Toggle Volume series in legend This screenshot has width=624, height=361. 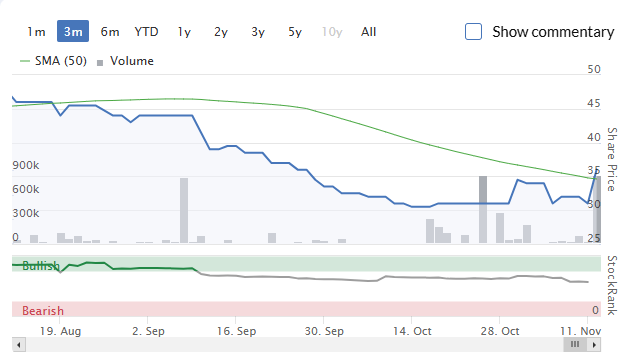(x=125, y=61)
